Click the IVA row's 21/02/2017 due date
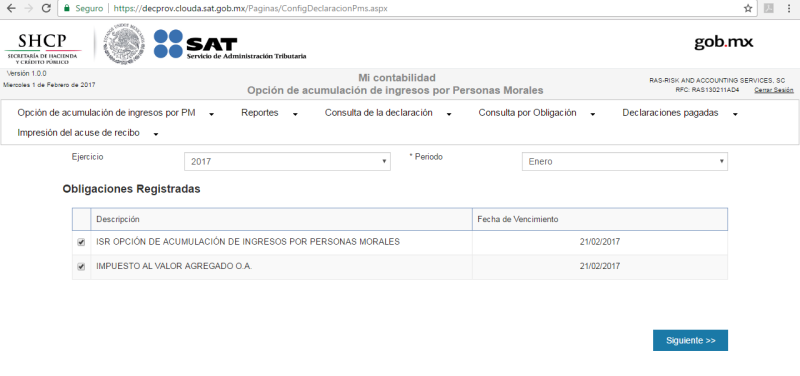 coord(600,266)
